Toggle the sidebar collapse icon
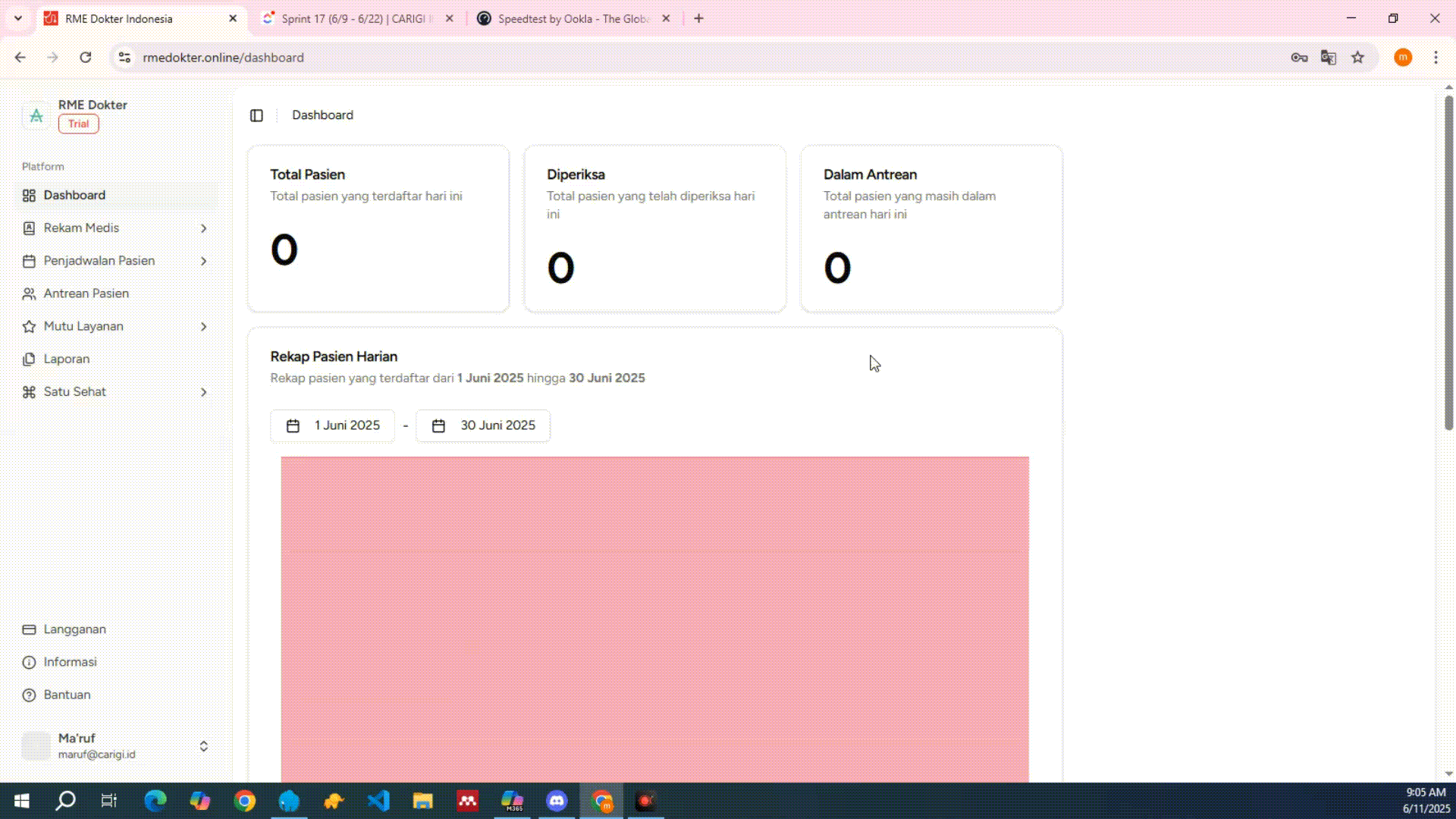This screenshot has width=1456, height=819. click(x=256, y=115)
